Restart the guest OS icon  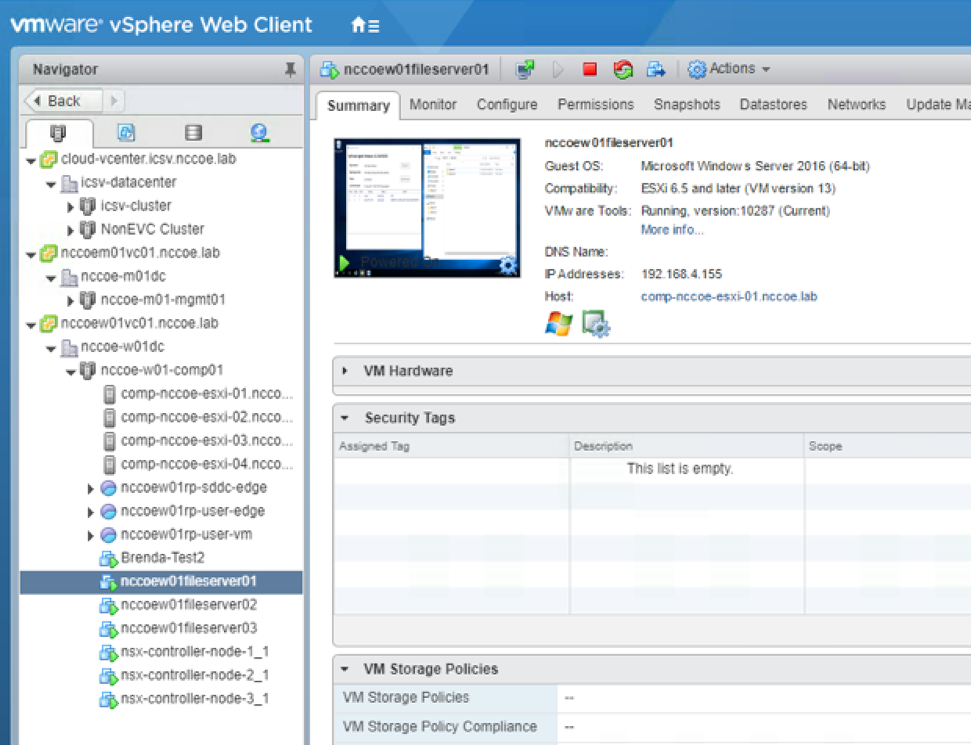coord(623,69)
